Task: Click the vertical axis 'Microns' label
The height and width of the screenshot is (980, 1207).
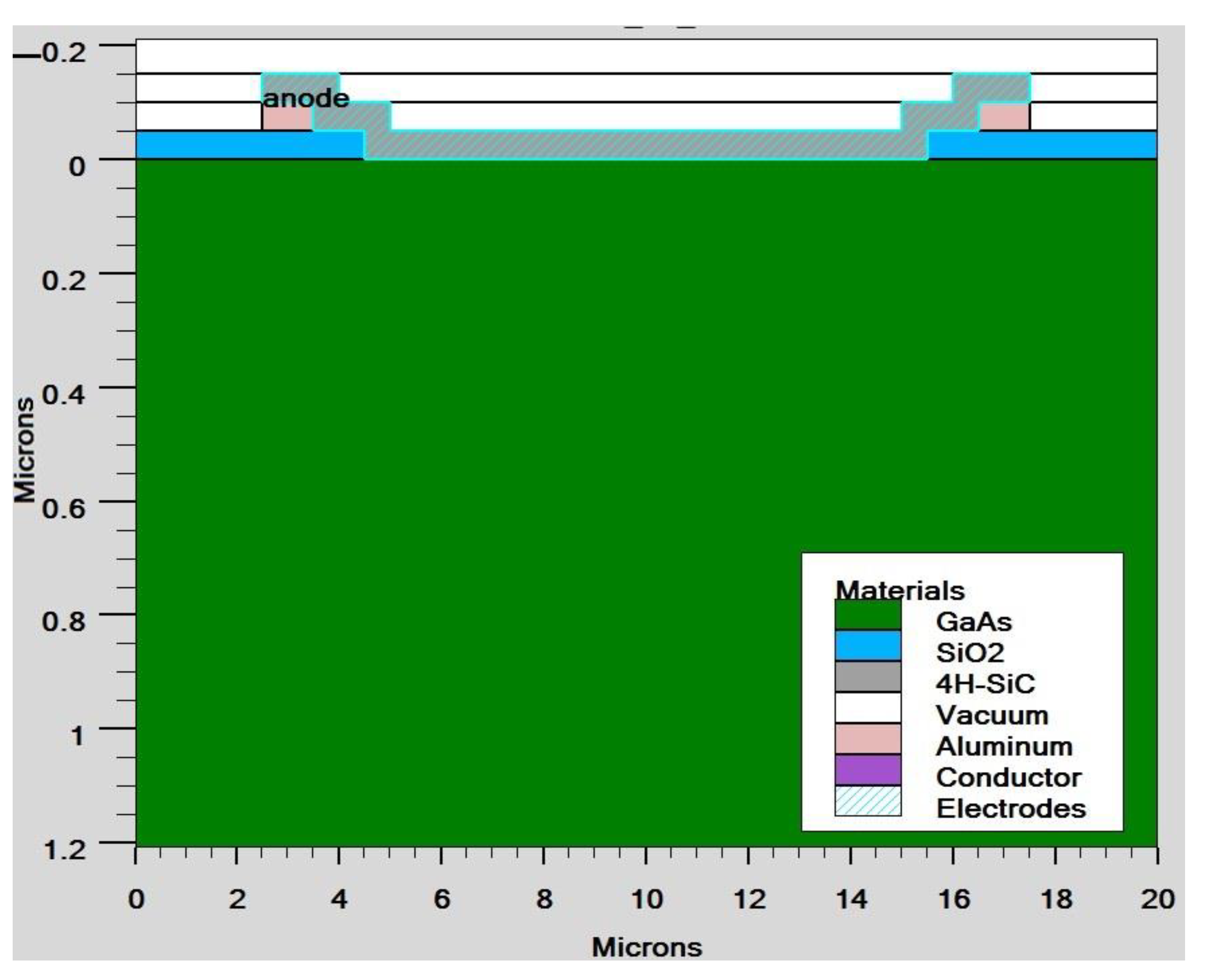Action: [x=25, y=450]
